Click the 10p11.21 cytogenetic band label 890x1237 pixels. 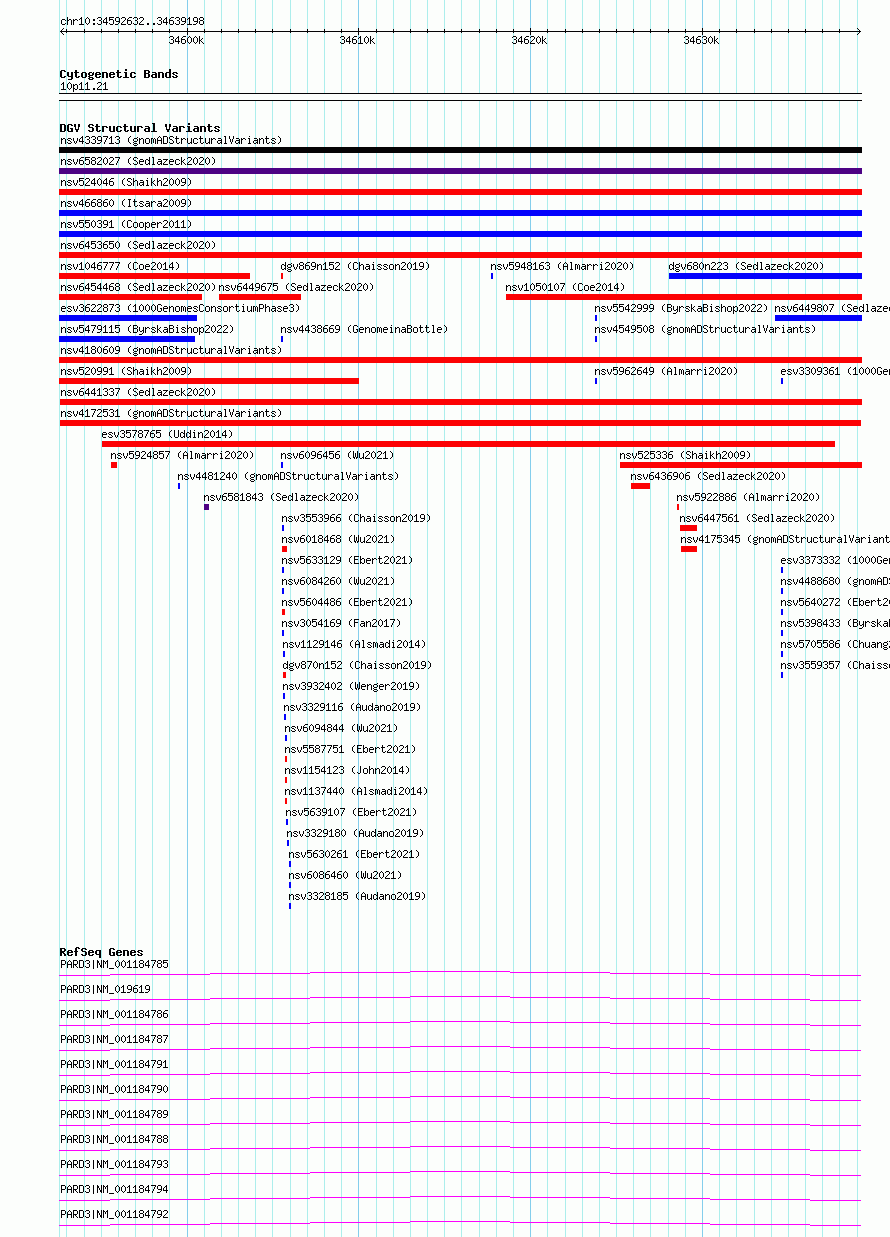(x=84, y=87)
